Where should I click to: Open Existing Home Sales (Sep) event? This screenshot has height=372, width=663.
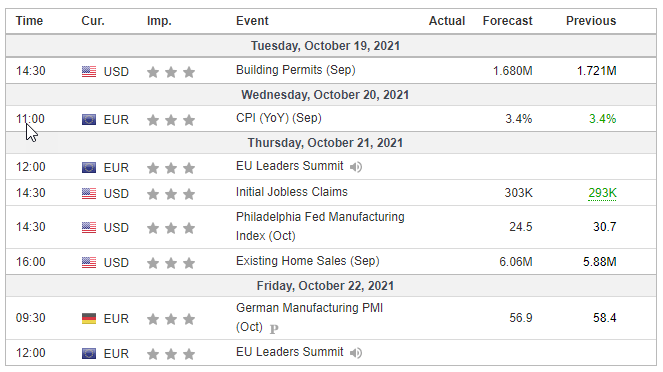point(307,261)
